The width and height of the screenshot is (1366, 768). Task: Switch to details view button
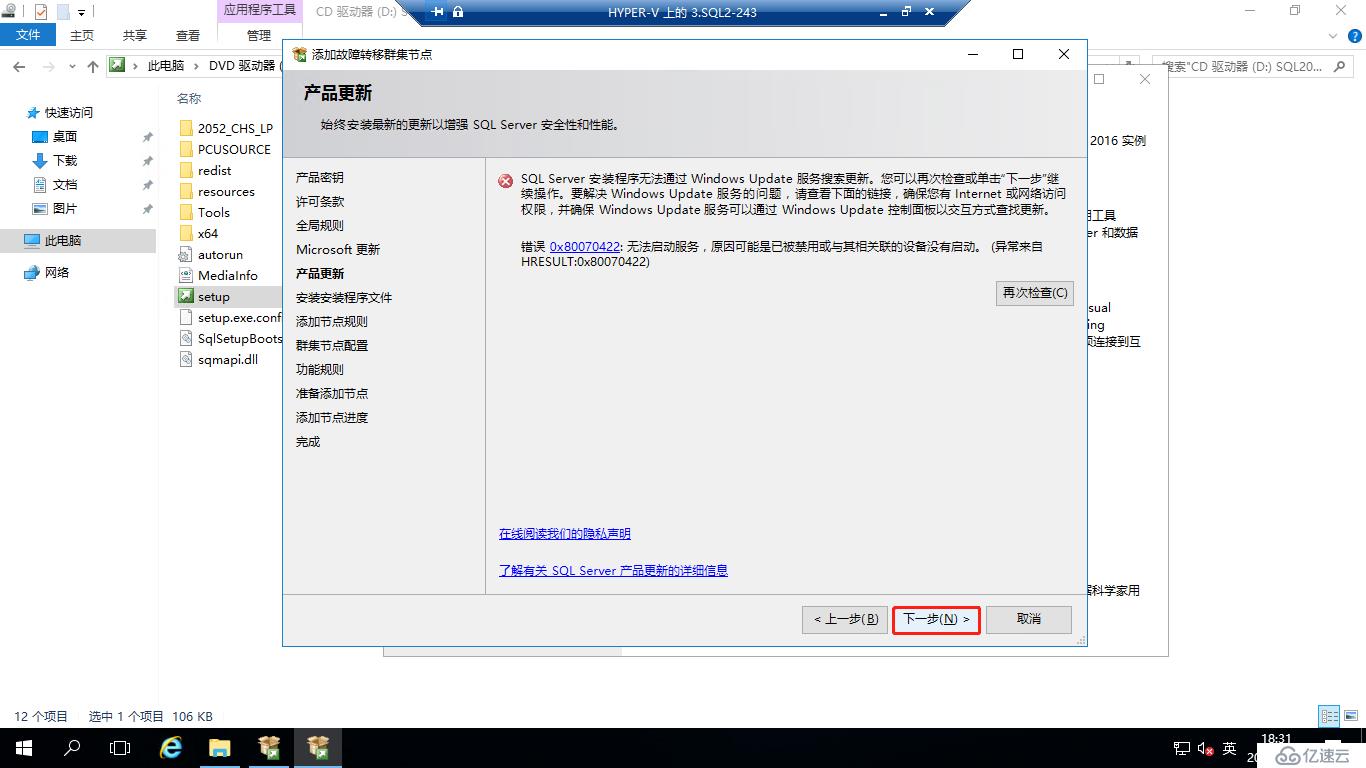click(1330, 716)
